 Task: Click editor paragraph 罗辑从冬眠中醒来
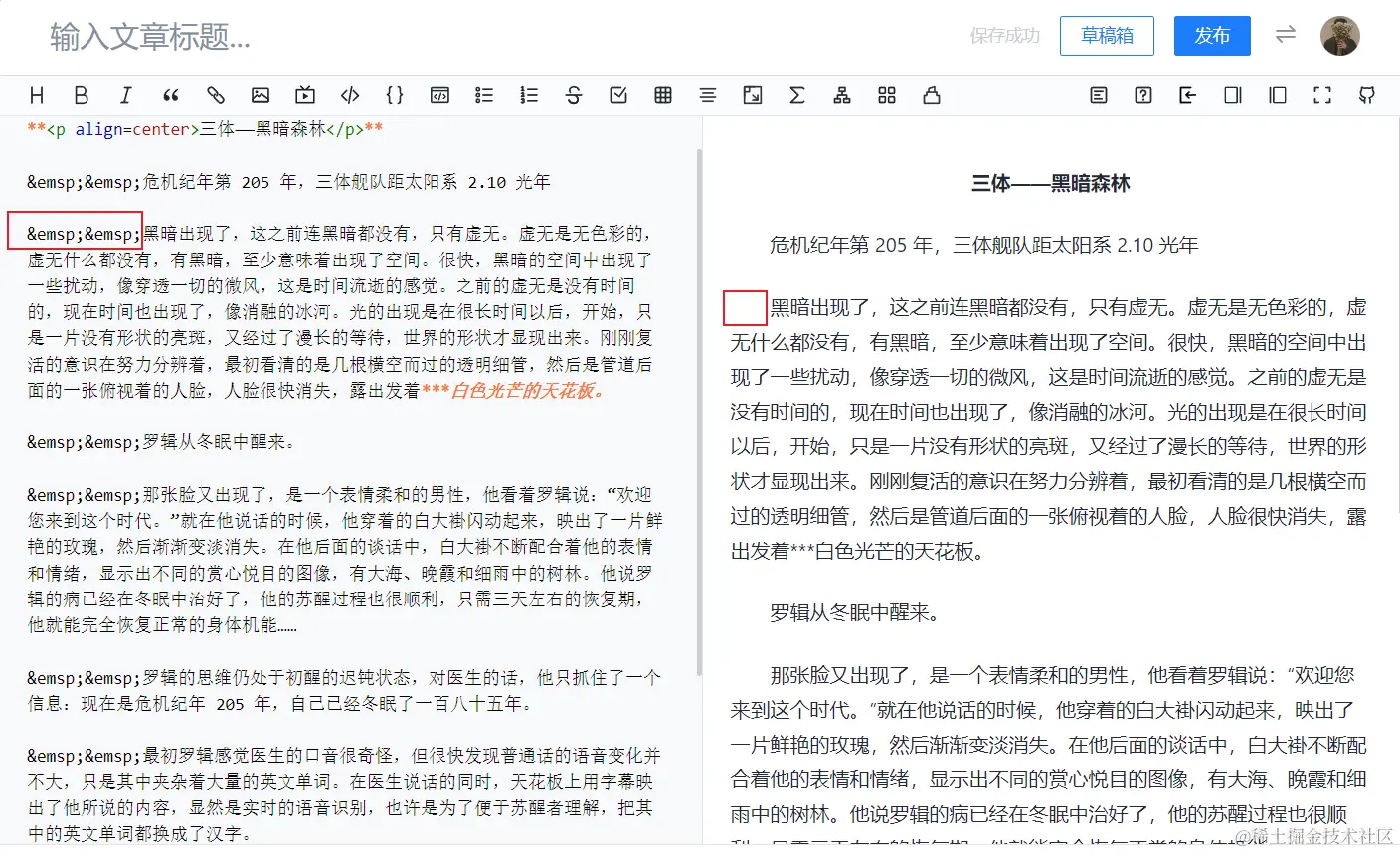coord(161,442)
